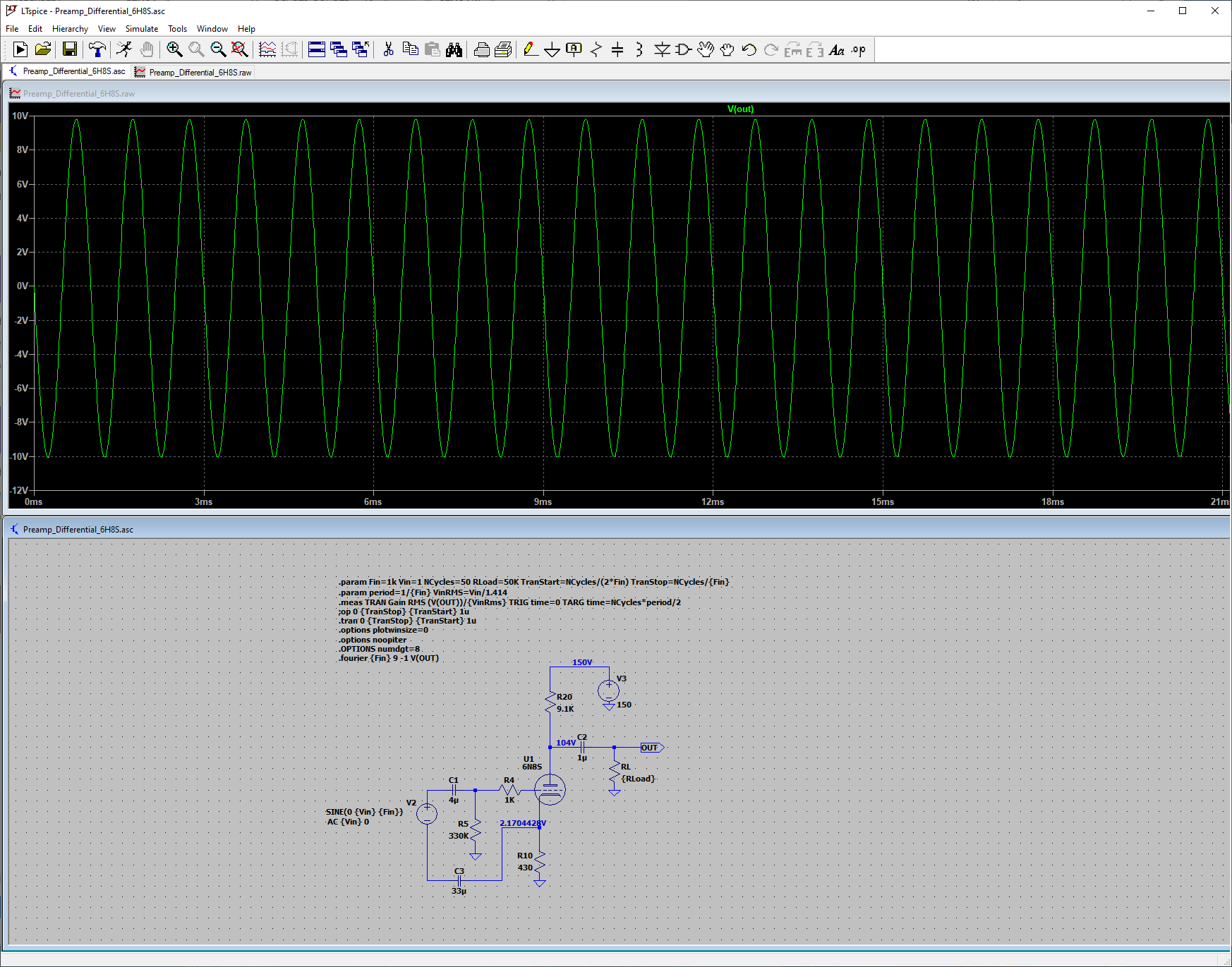Select the Cut scissors tool
The height and width of the screenshot is (967, 1232).
[x=388, y=49]
